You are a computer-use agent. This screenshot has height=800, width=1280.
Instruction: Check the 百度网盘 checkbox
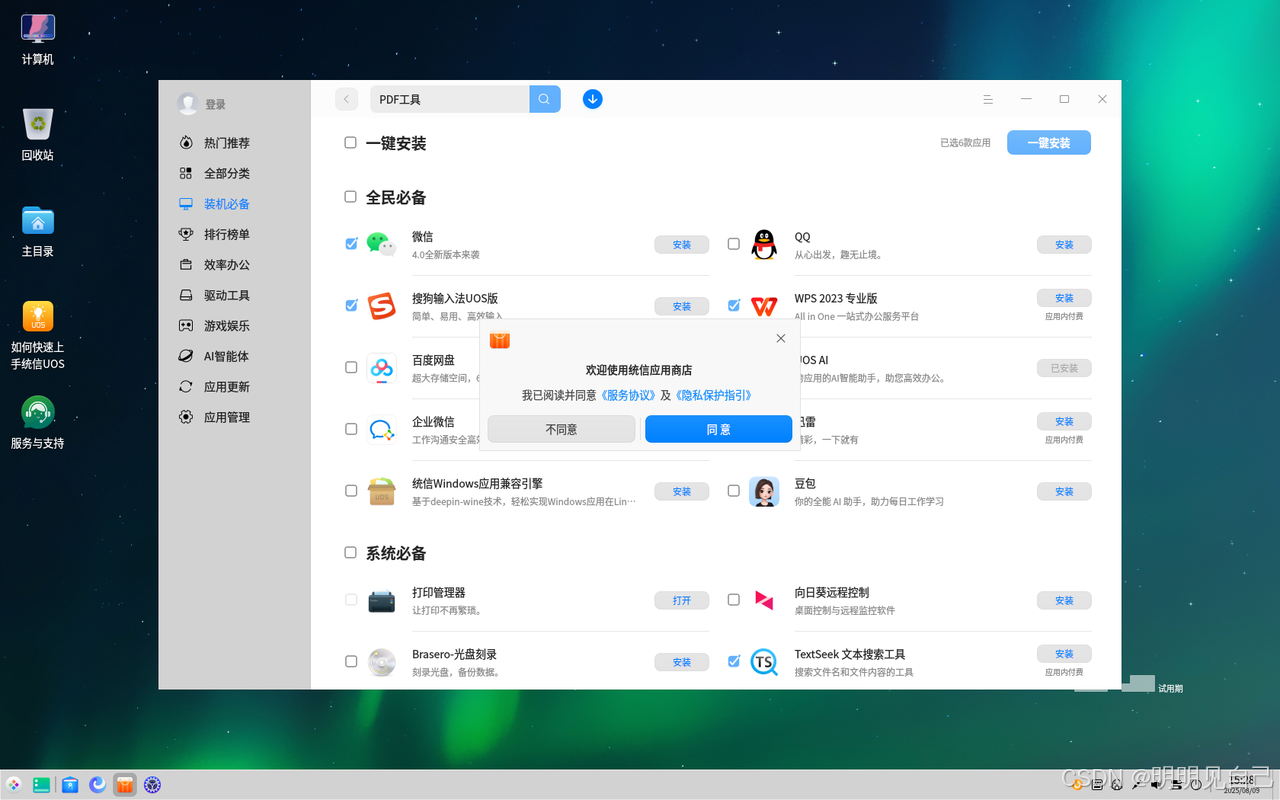pos(351,367)
